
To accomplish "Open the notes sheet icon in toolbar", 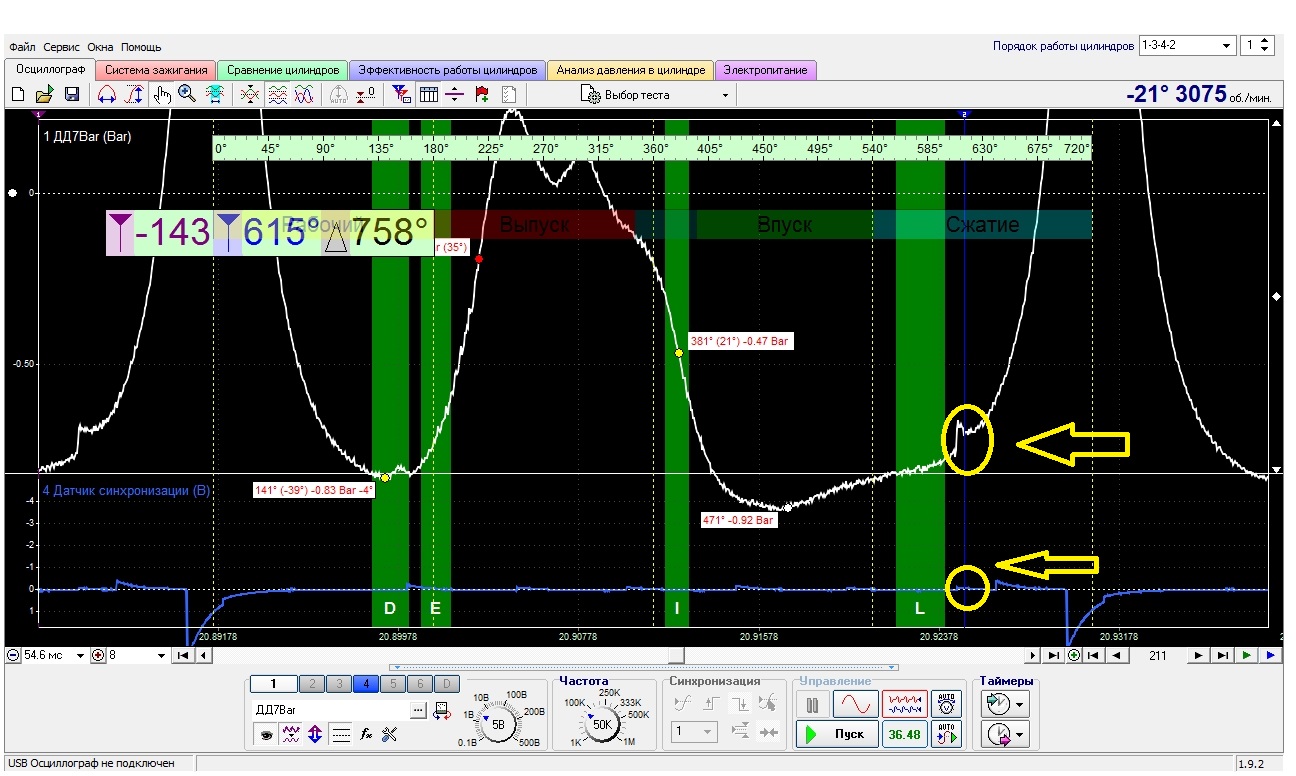I will point(509,95).
